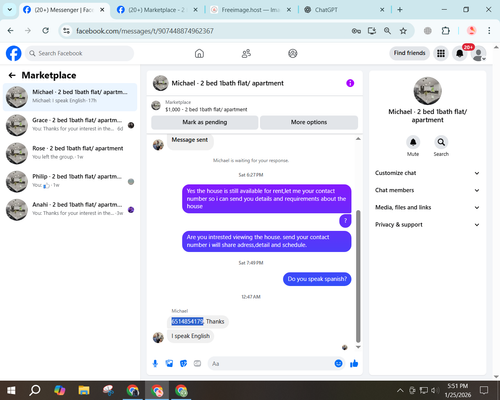Open the account profile picture menu
Image resolution: width=500 pixels, height=400 pixels.
pyautogui.click(x=478, y=54)
